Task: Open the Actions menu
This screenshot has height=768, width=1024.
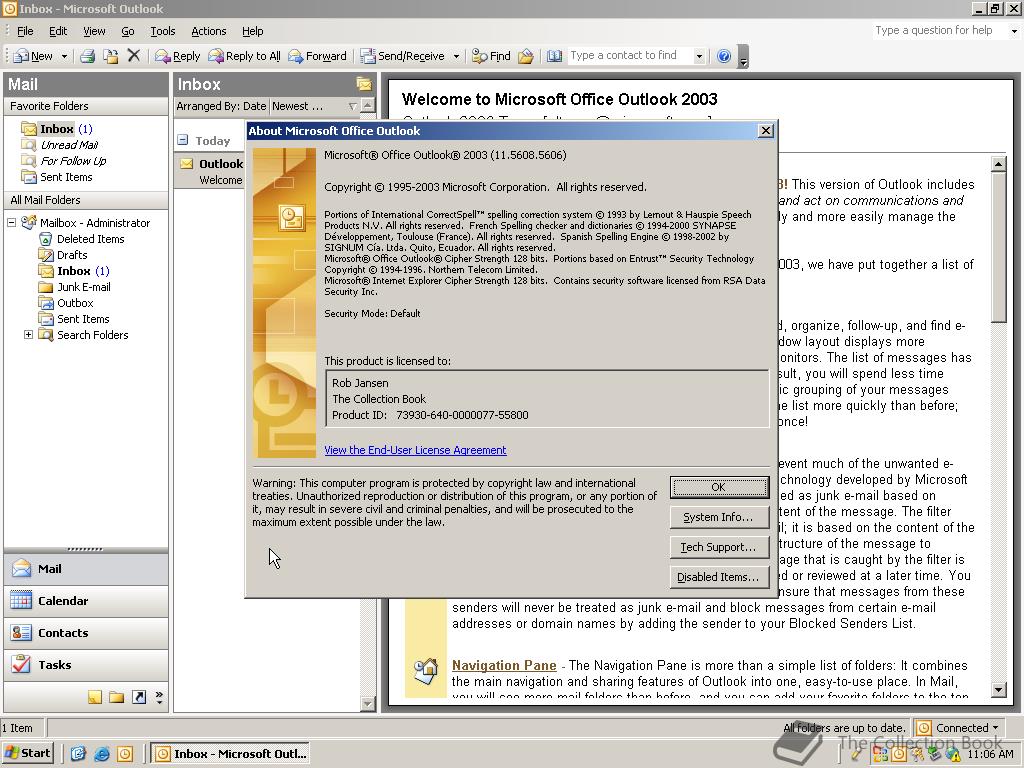Action: click(x=208, y=31)
